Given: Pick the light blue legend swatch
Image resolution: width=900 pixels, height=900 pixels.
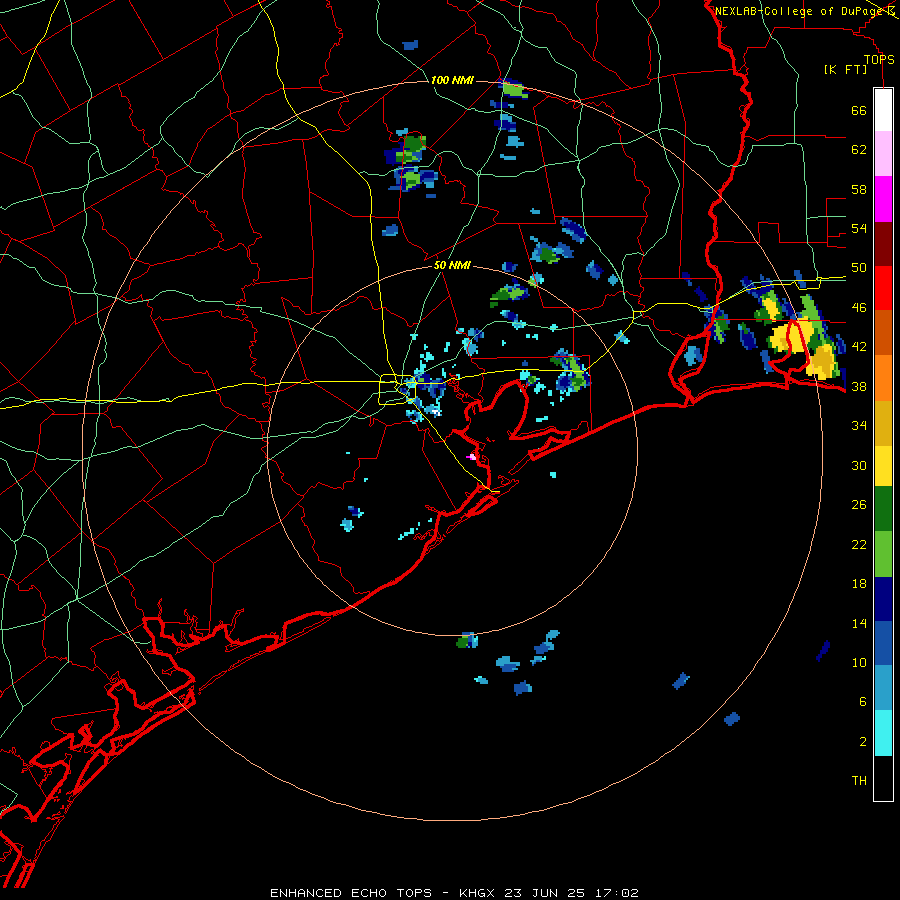Looking at the screenshot, I should pos(883,688).
